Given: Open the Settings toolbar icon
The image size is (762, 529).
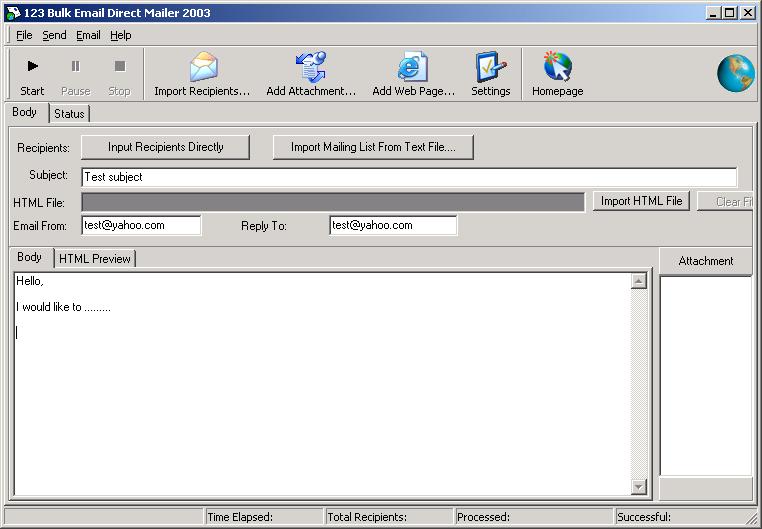Looking at the screenshot, I should pos(490,68).
